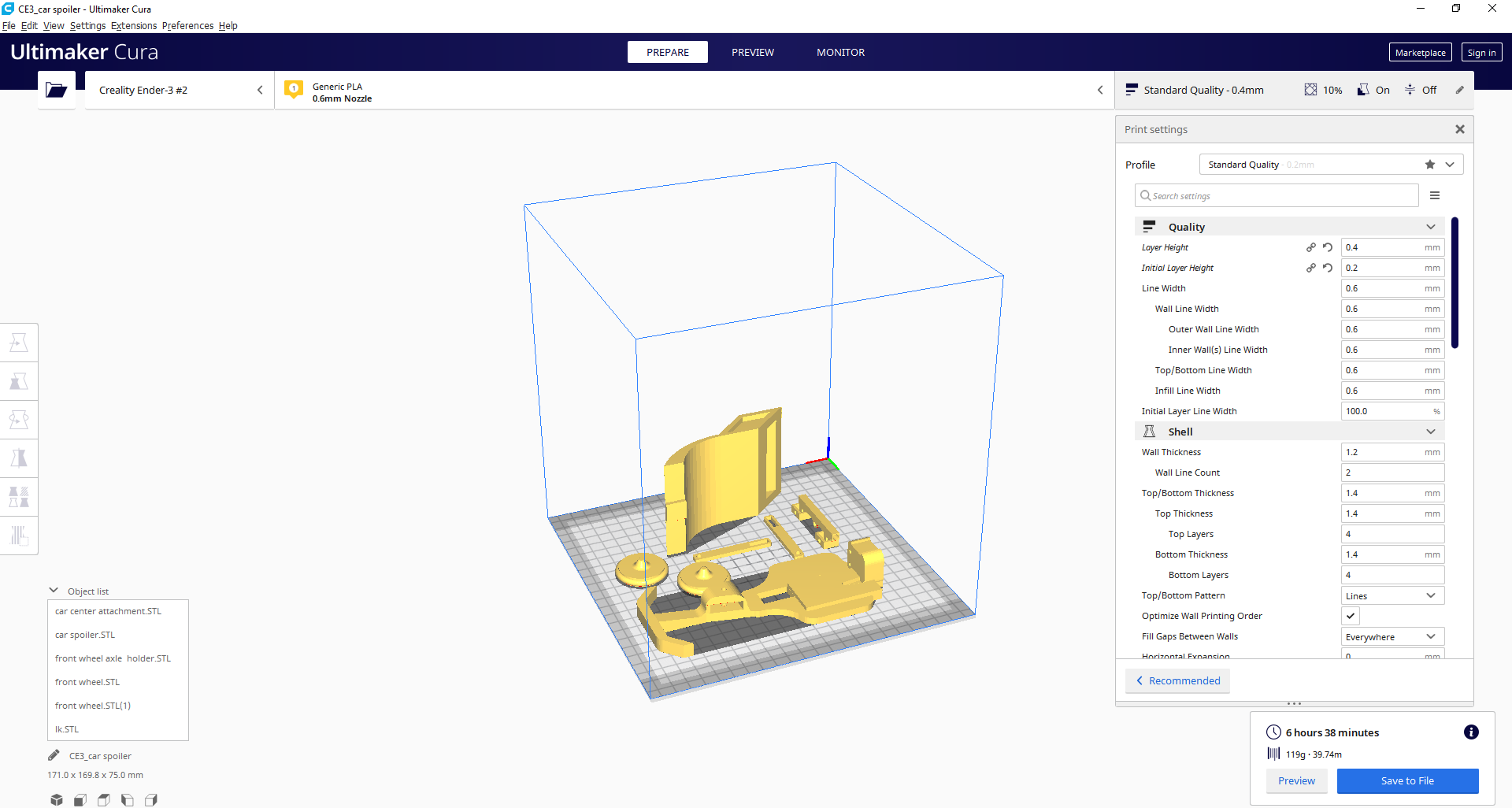Select front wheel.STL(1) in object list

coord(93,706)
